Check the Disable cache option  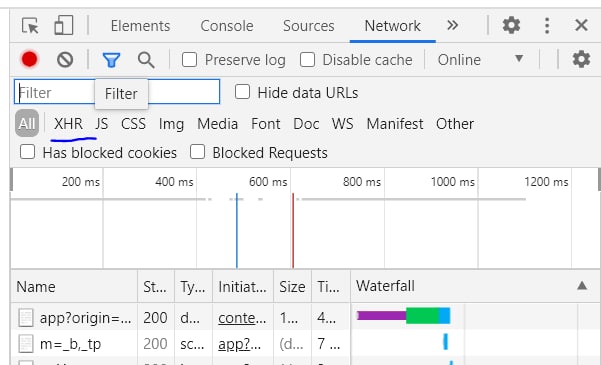(x=307, y=60)
